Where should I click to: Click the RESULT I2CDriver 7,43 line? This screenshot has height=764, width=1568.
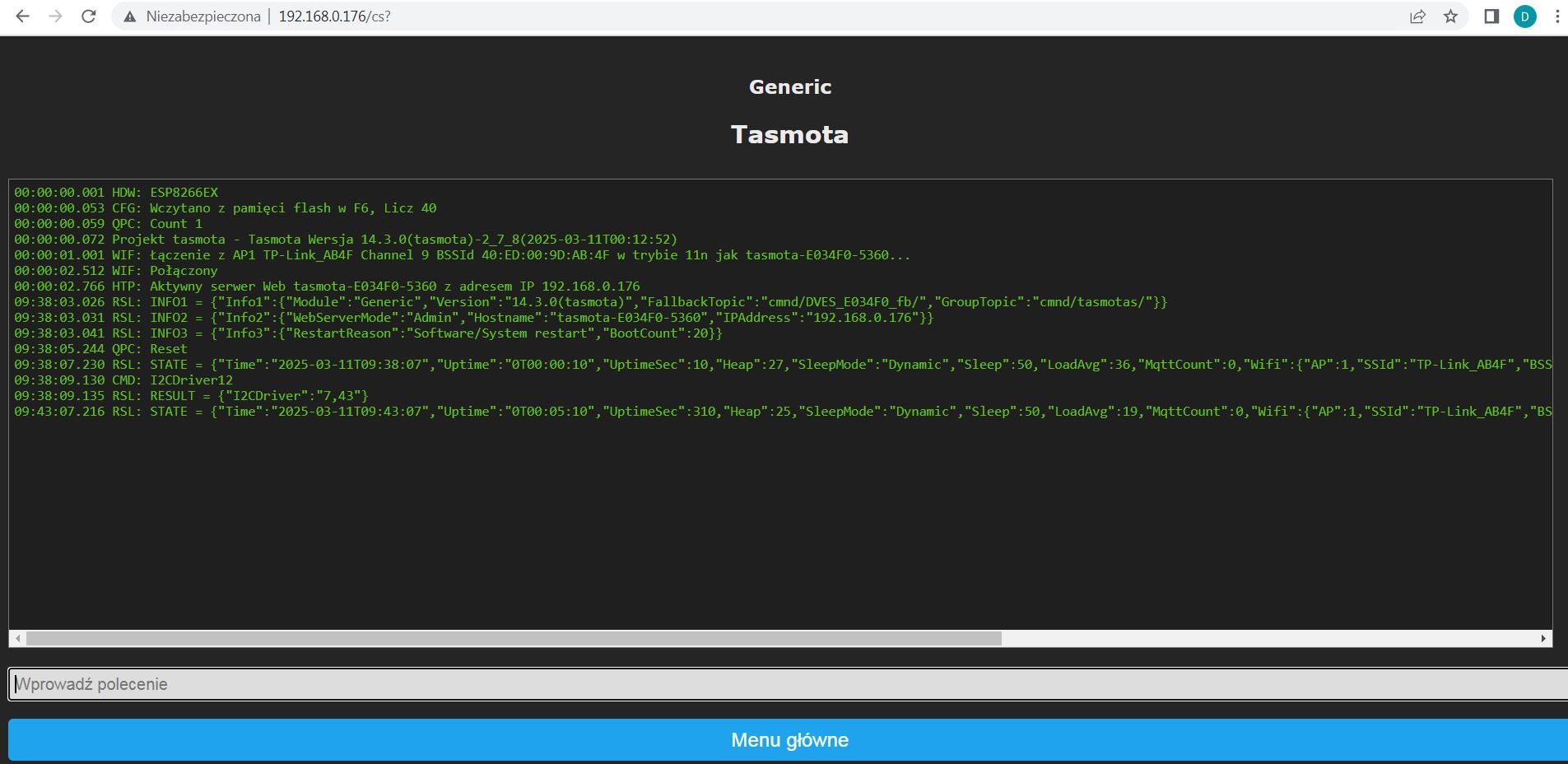pos(191,396)
